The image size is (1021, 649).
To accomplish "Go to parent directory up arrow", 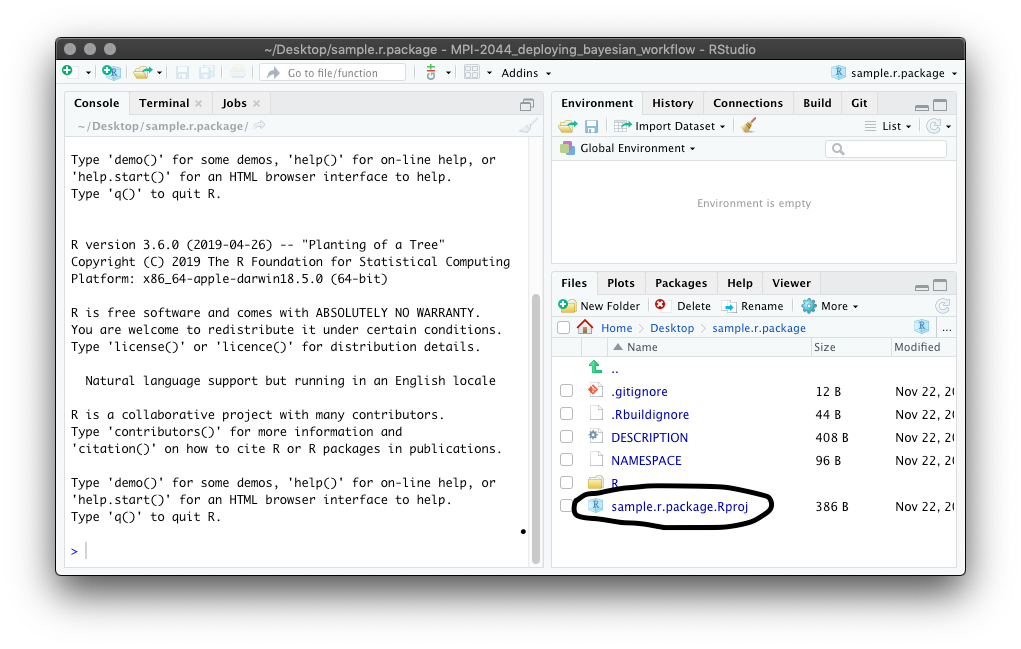I will [596, 368].
